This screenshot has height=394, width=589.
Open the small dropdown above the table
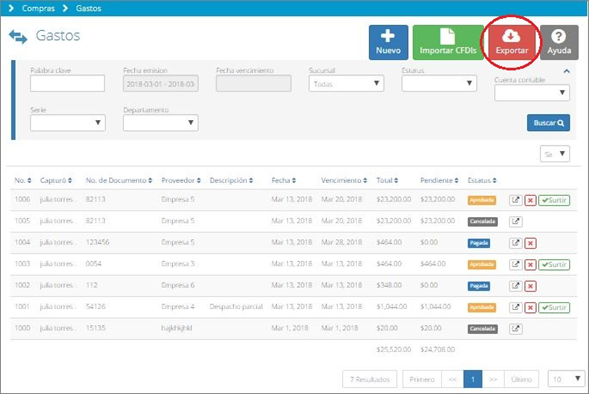click(x=555, y=154)
